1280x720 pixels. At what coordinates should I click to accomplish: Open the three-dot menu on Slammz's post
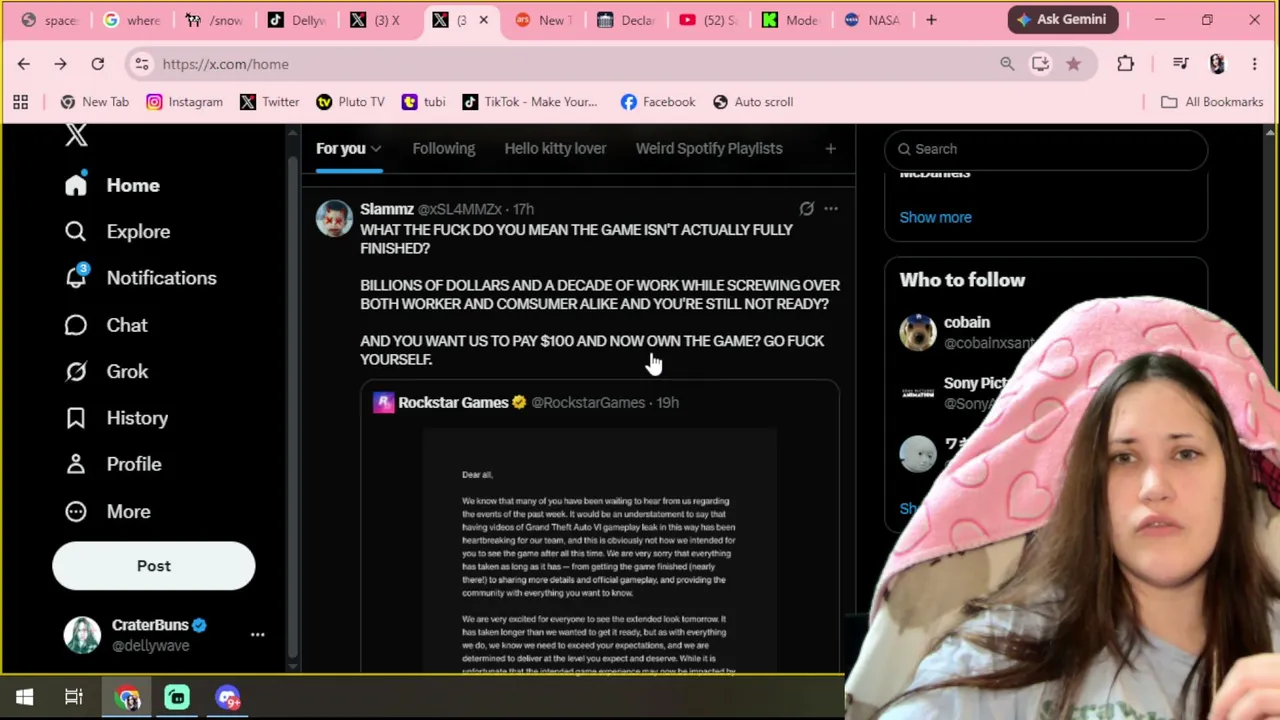831,209
